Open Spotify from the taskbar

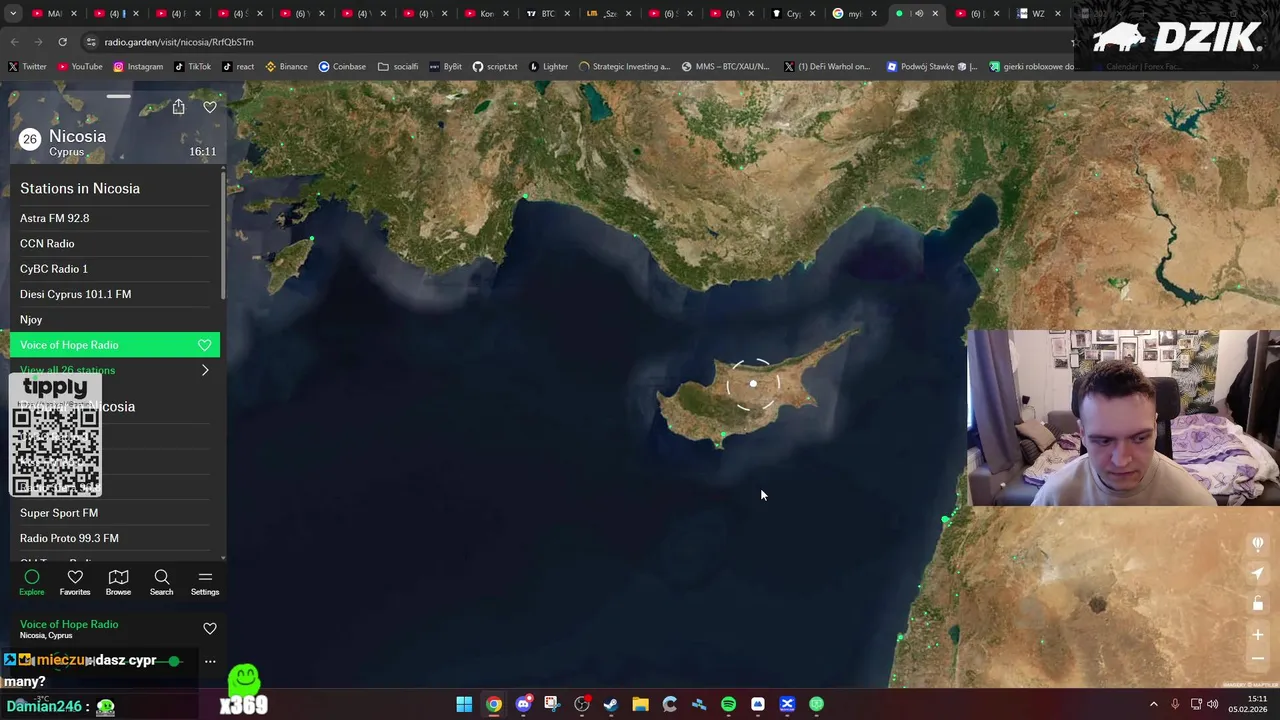tap(728, 704)
